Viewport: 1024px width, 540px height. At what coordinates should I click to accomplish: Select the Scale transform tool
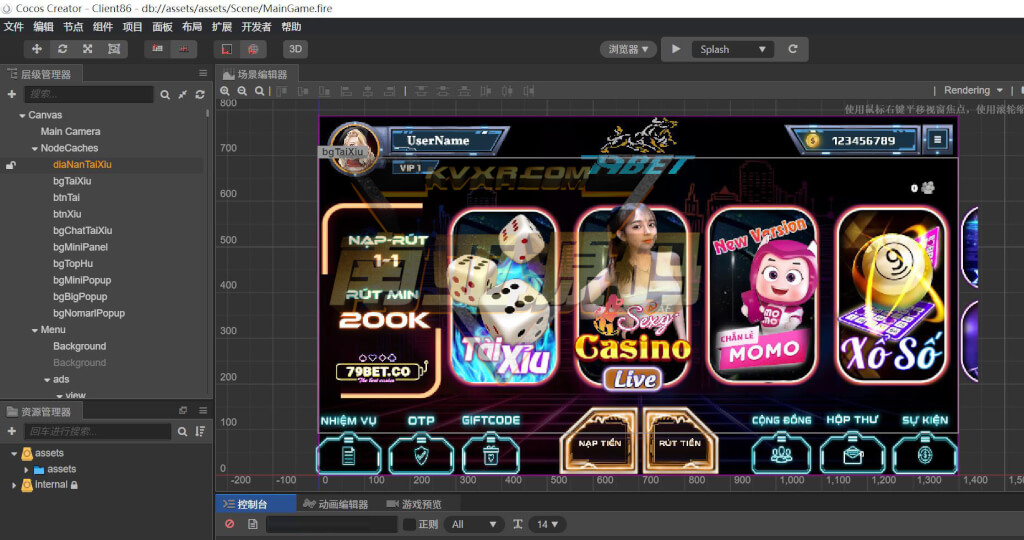(88, 49)
